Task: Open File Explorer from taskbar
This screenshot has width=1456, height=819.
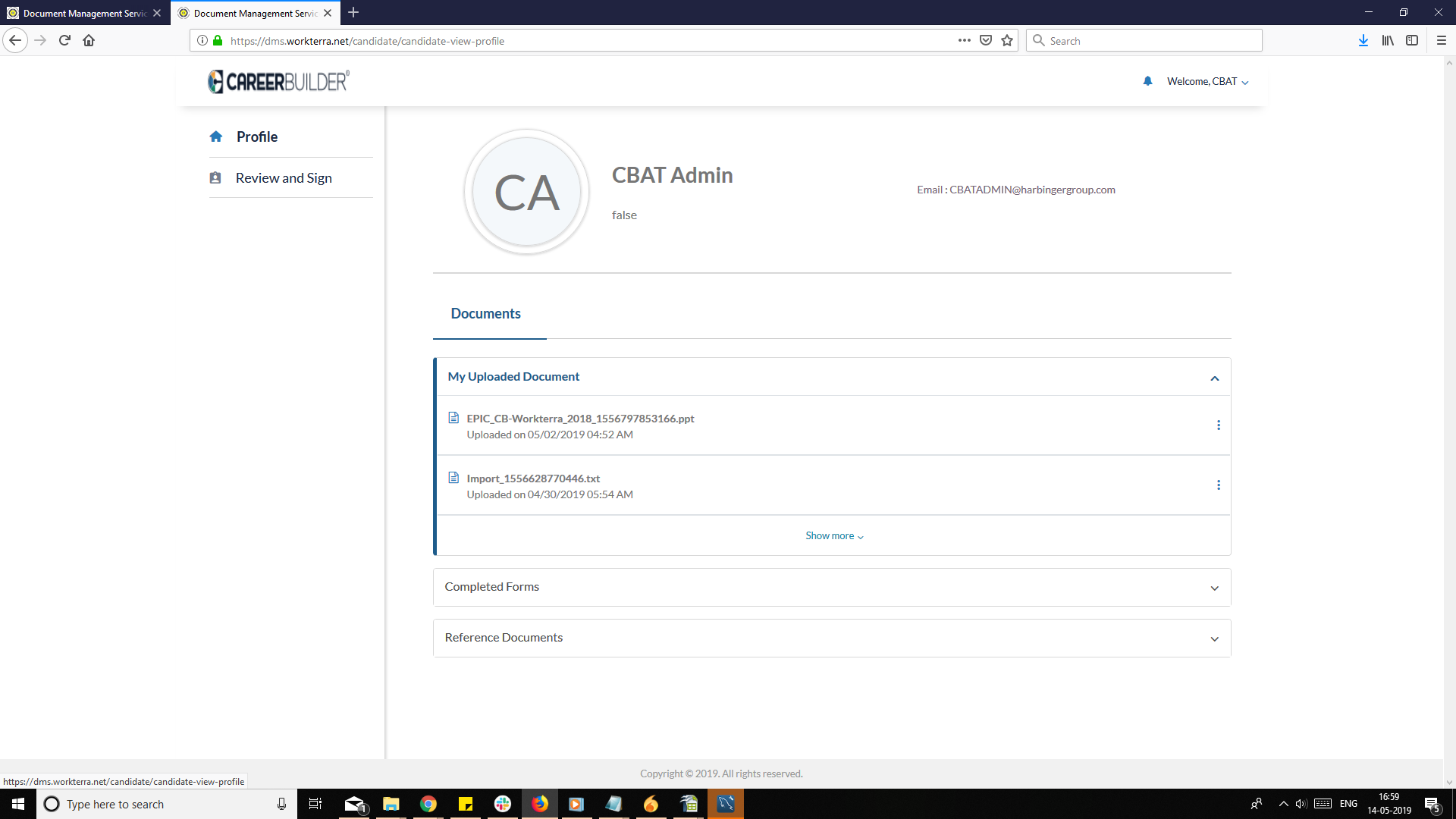Action: [x=391, y=804]
